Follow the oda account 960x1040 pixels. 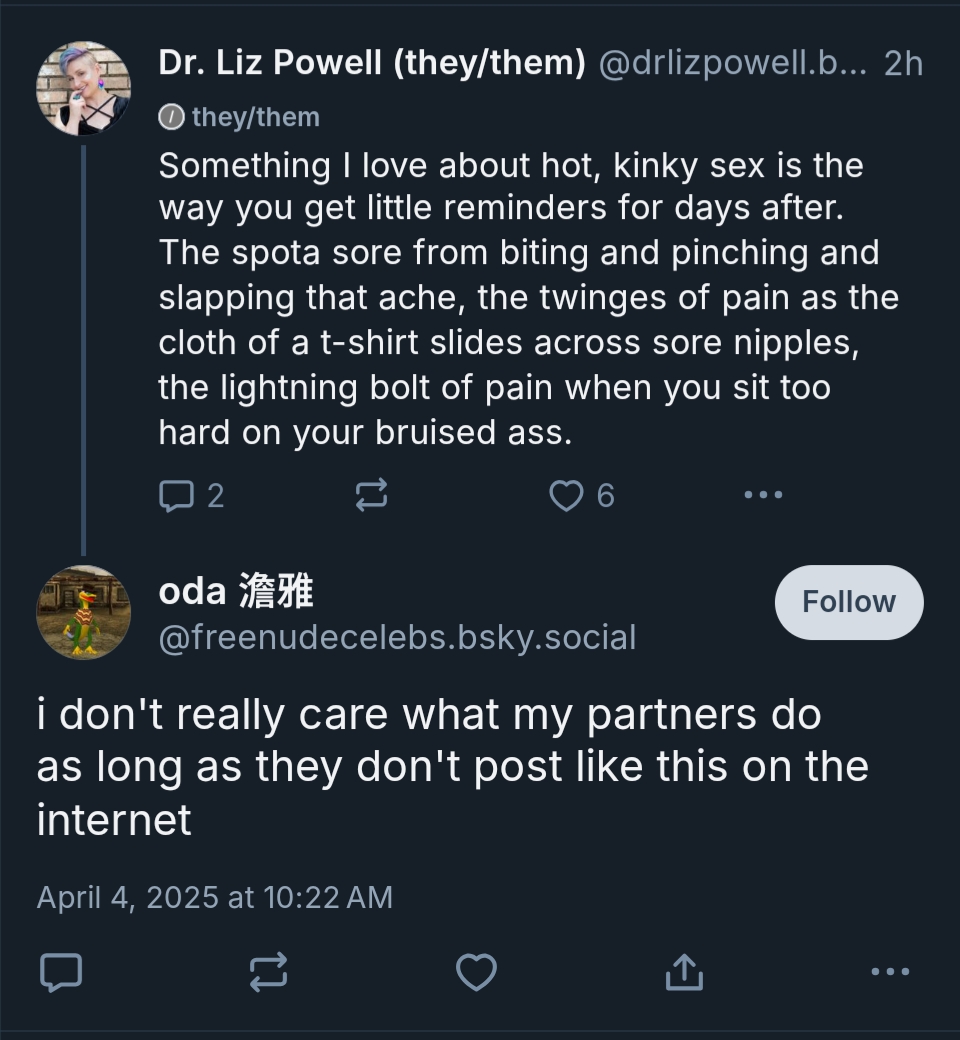[x=849, y=602]
